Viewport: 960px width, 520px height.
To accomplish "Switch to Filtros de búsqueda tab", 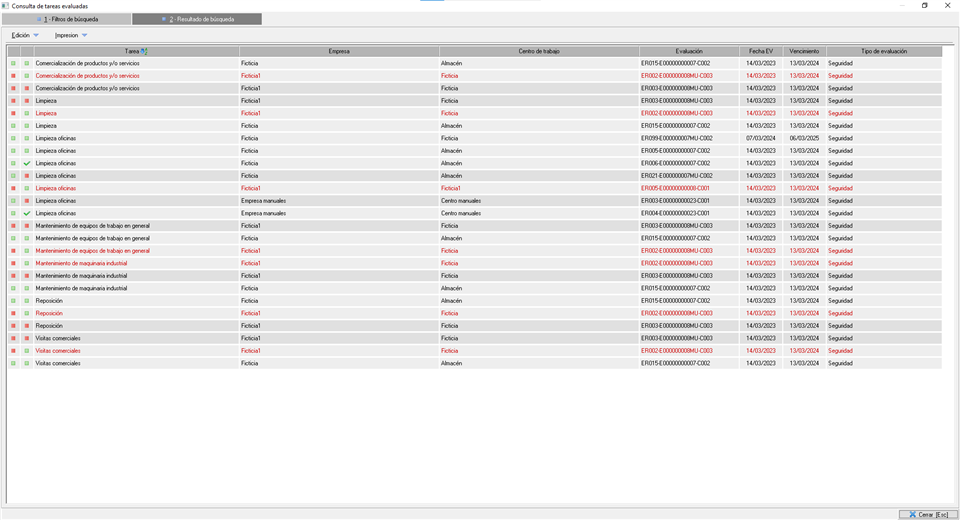I will pos(67,19).
